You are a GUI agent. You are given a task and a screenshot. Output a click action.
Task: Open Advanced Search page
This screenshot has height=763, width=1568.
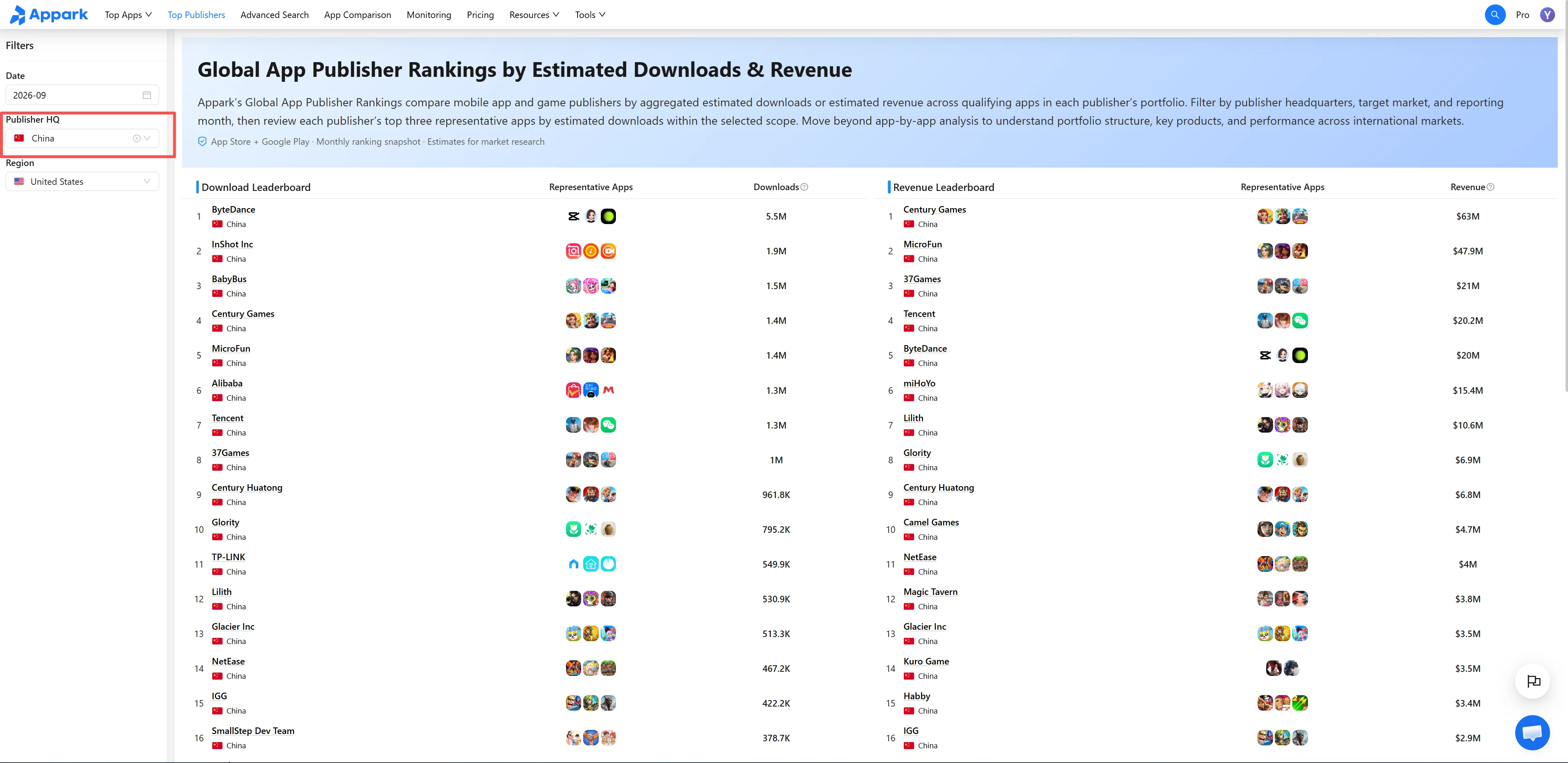[x=274, y=15]
